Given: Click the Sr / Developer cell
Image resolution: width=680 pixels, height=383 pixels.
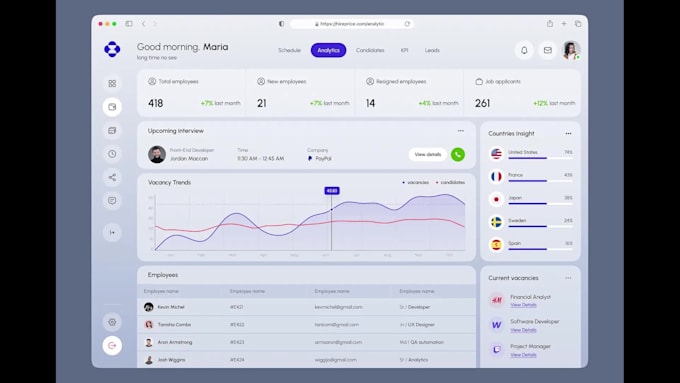Looking at the screenshot, I should pyautogui.click(x=415, y=307).
